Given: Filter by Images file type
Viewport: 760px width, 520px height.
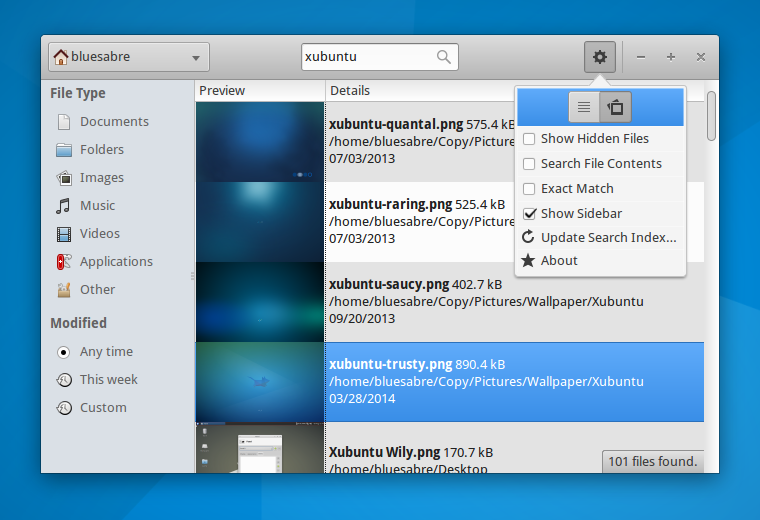Looking at the screenshot, I should (x=90, y=178).
